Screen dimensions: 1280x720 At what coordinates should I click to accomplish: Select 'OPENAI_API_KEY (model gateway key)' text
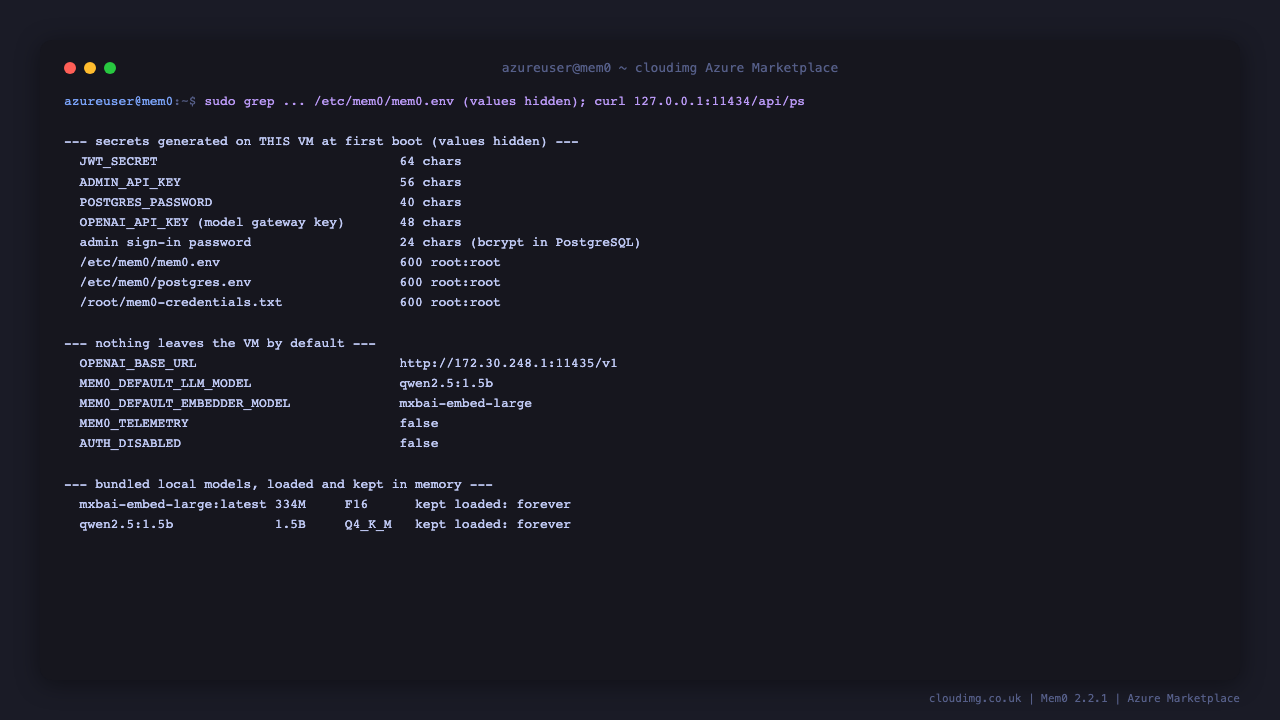(x=212, y=222)
